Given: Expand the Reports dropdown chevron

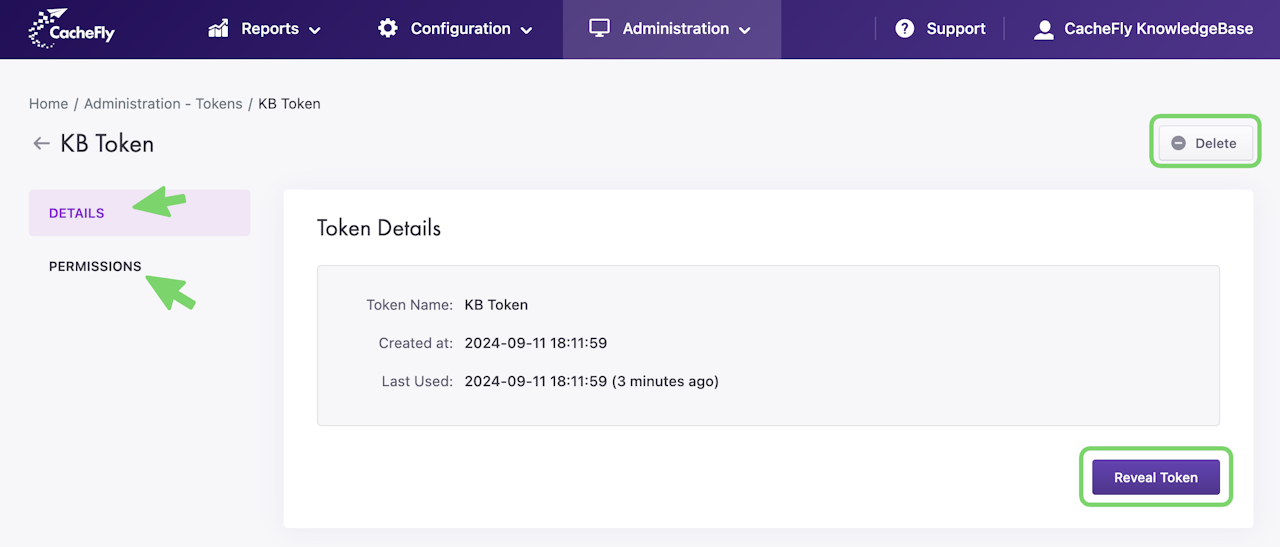Looking at the screenshot, I should (315, 30).
